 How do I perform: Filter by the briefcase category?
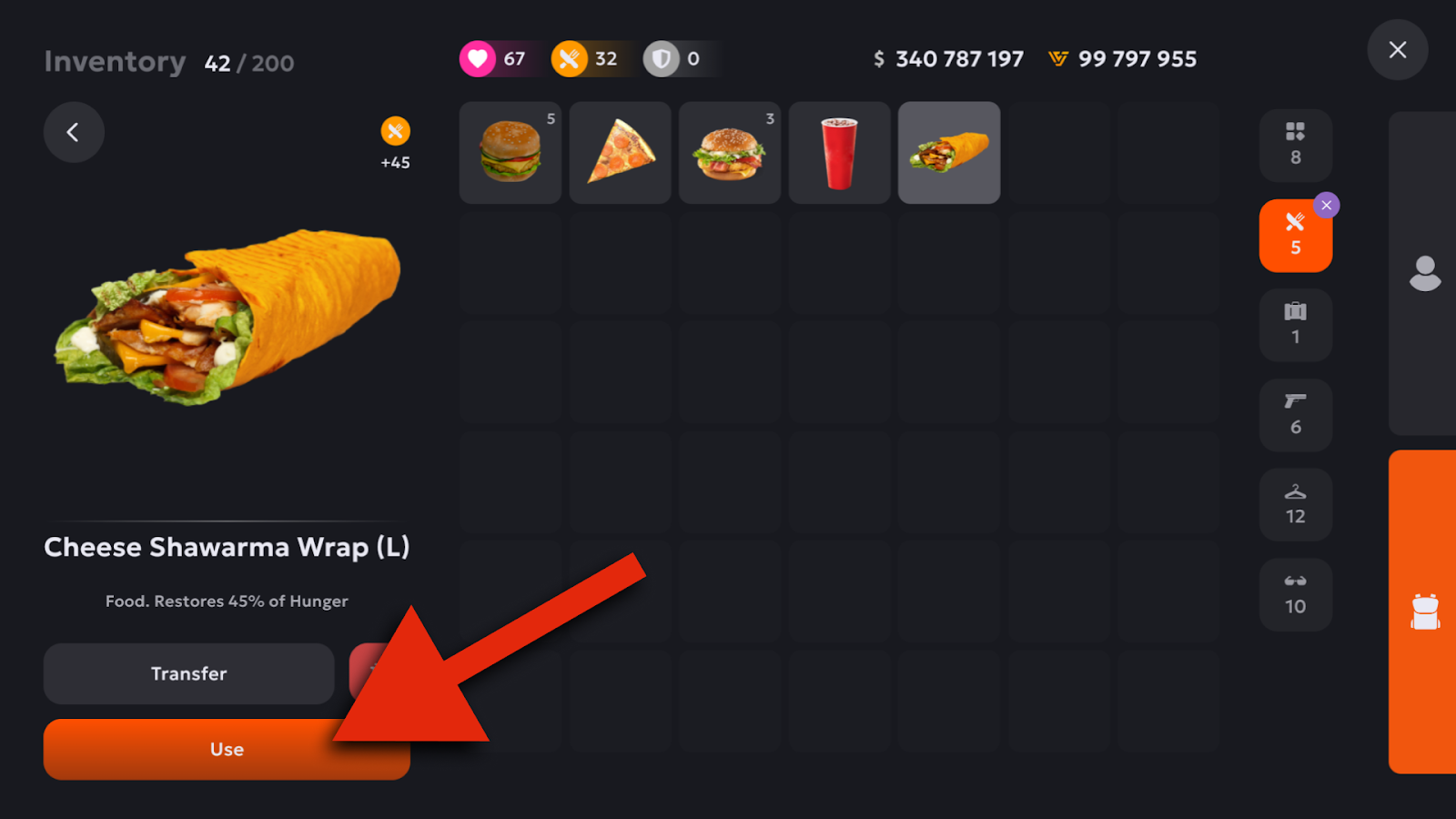point(1296,325)
